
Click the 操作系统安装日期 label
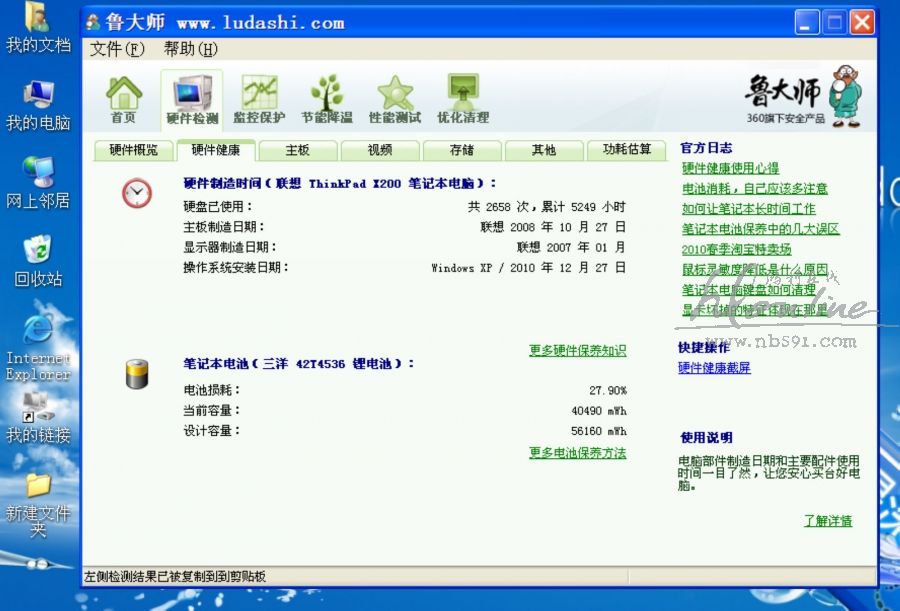click(x=236, y=268)
